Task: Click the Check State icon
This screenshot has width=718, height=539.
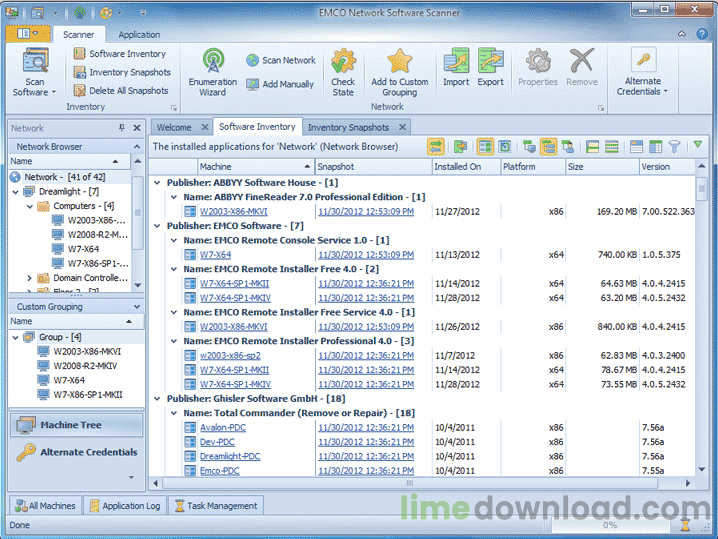Action: point(343,61)
